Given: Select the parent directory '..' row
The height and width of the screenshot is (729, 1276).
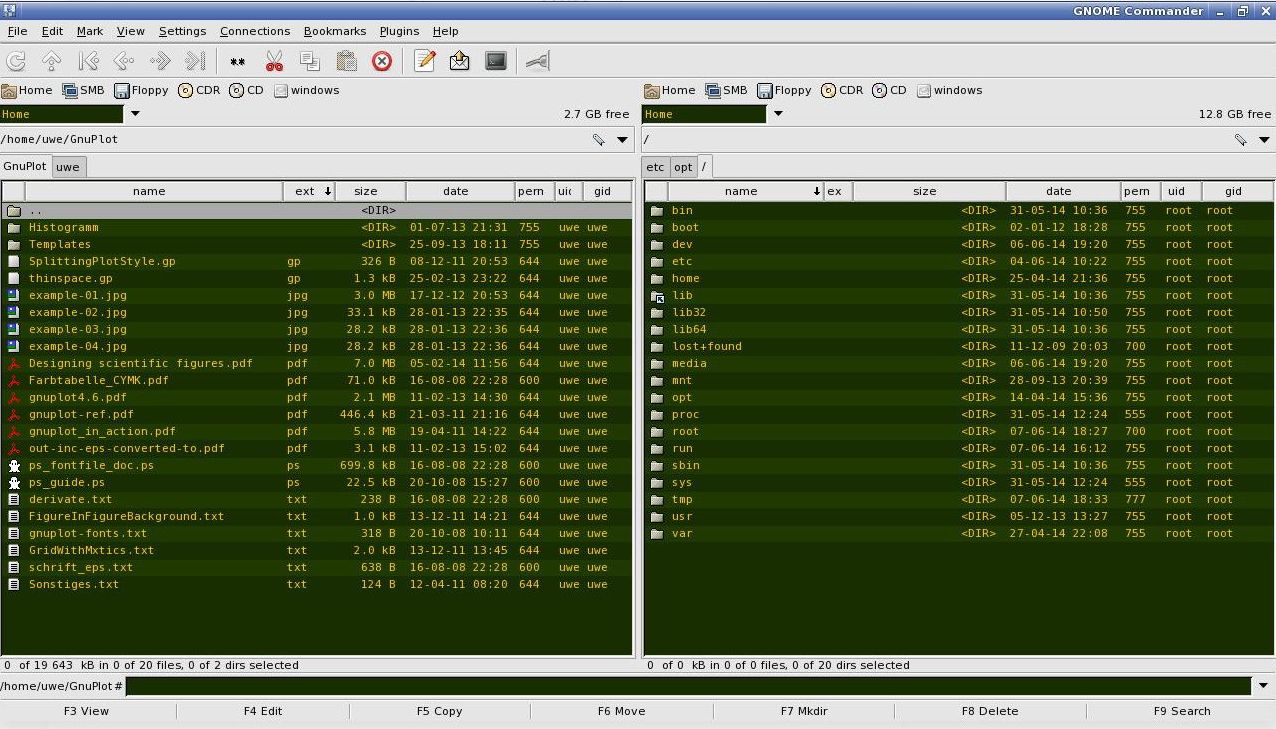Looking at the screenshot, I should tap(317, 210).
